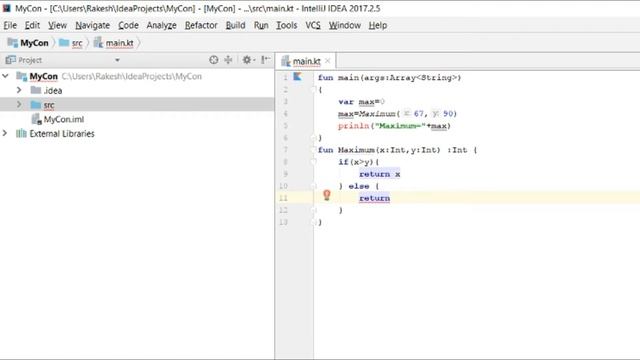Open the Run menu

pos(261,25)
